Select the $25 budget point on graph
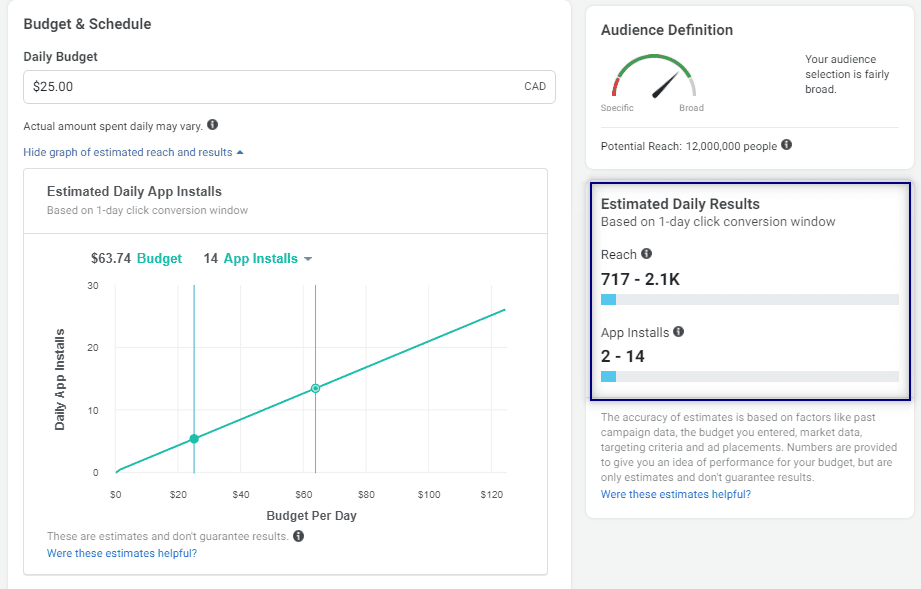The image size is (921, 589). tap(194, 439)
